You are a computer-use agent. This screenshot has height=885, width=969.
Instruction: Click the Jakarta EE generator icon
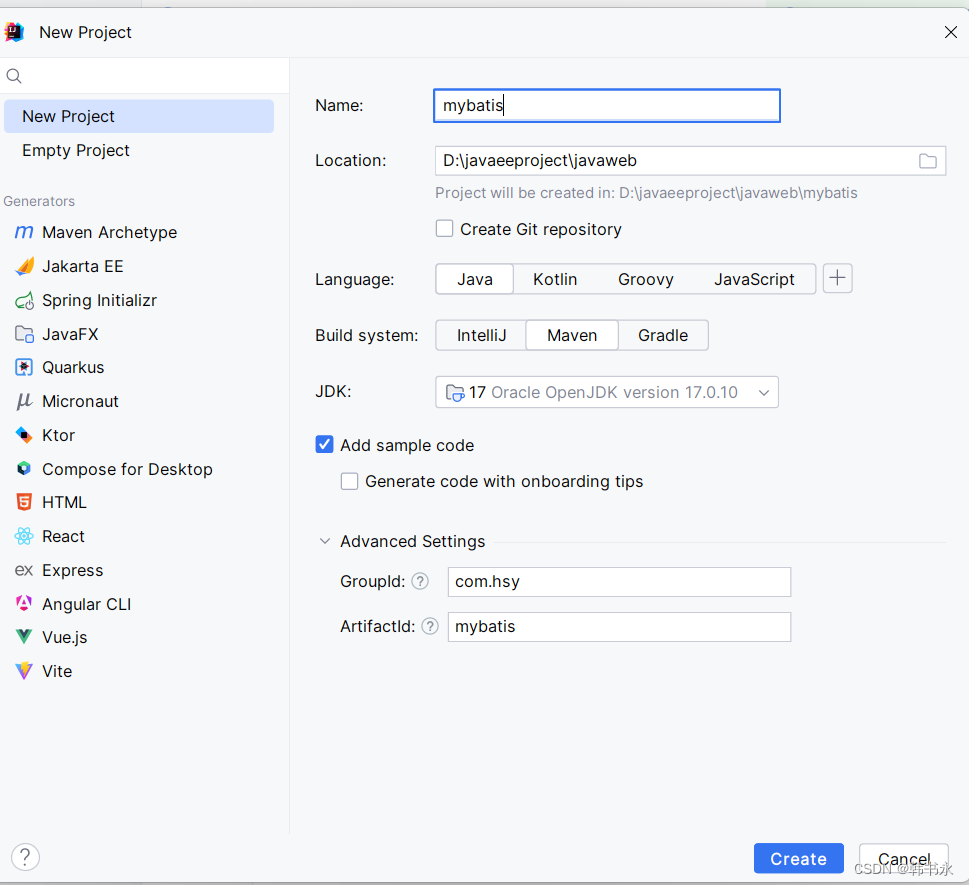(x=24, y=266)
